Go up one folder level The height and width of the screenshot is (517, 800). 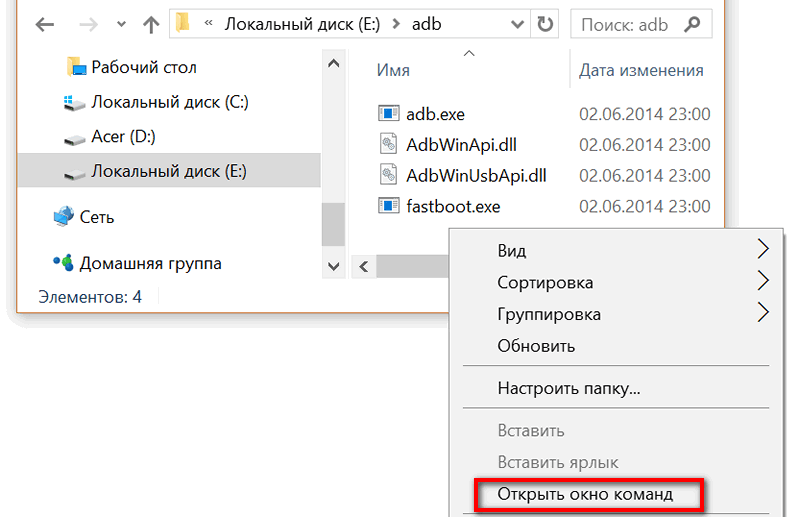[151, 24]
